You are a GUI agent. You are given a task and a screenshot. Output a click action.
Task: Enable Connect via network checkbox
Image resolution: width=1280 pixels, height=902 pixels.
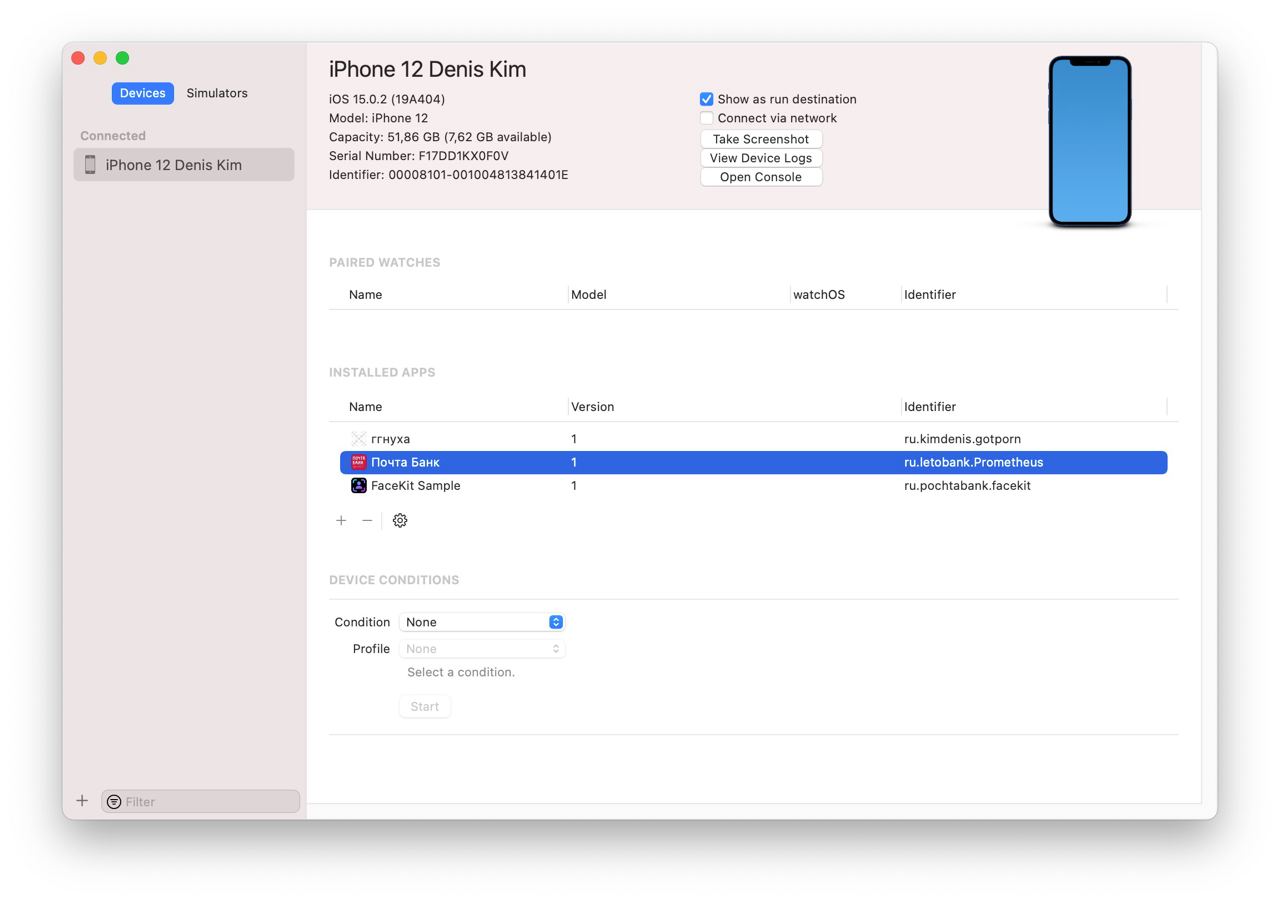tap(706, 118)
